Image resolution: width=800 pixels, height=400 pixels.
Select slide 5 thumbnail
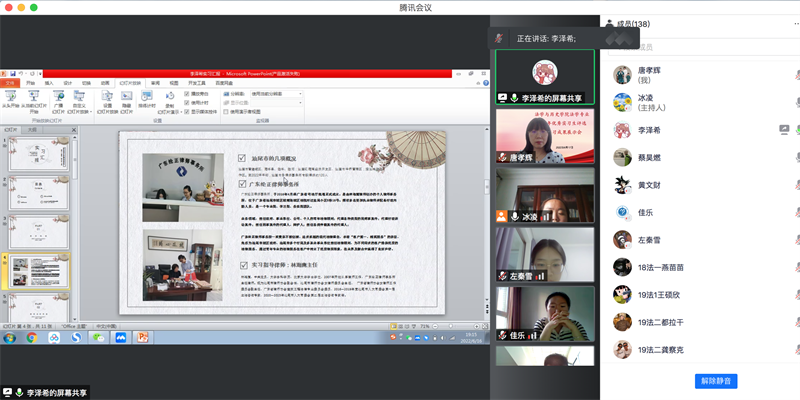39,307
